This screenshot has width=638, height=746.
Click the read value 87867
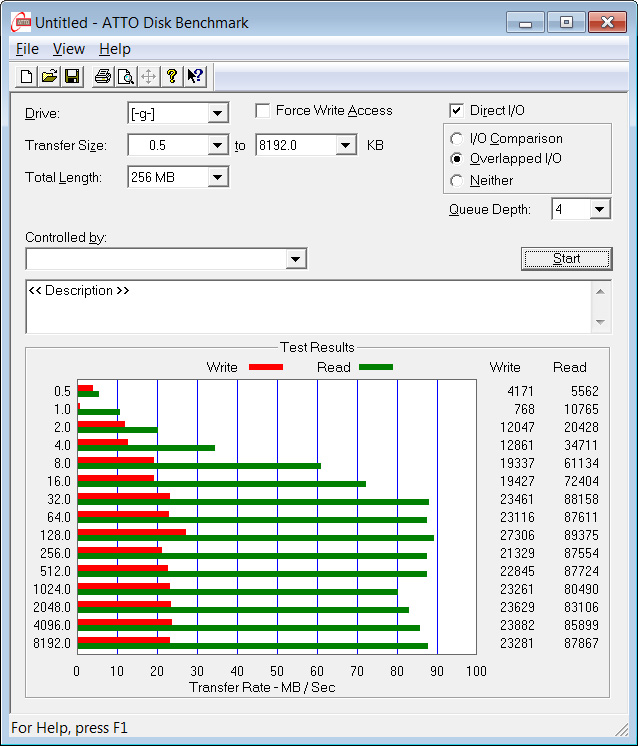point(581,643)
